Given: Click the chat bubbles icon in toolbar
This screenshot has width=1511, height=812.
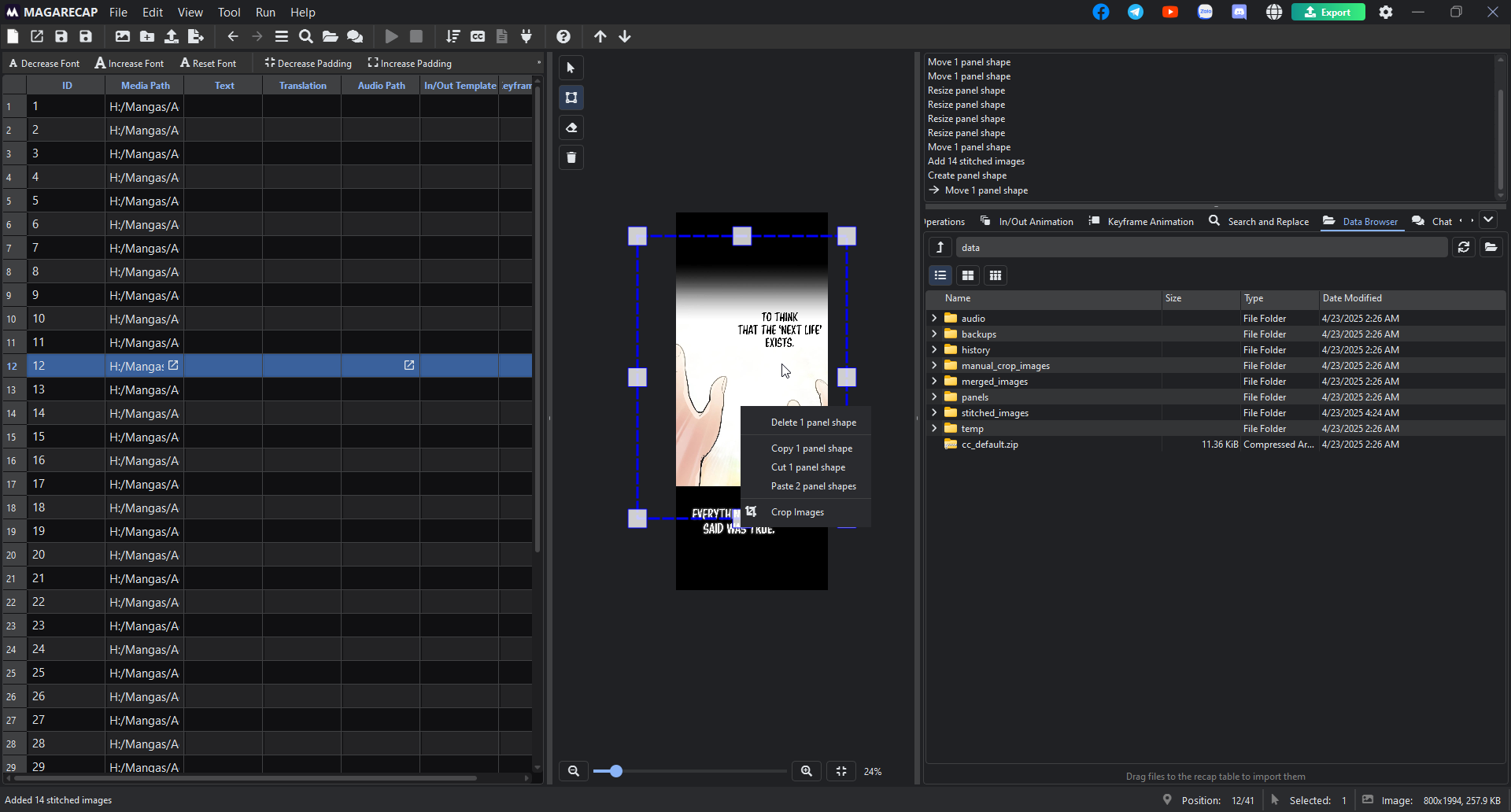Looking at the screenshot, I should click(x=355, y=36).
